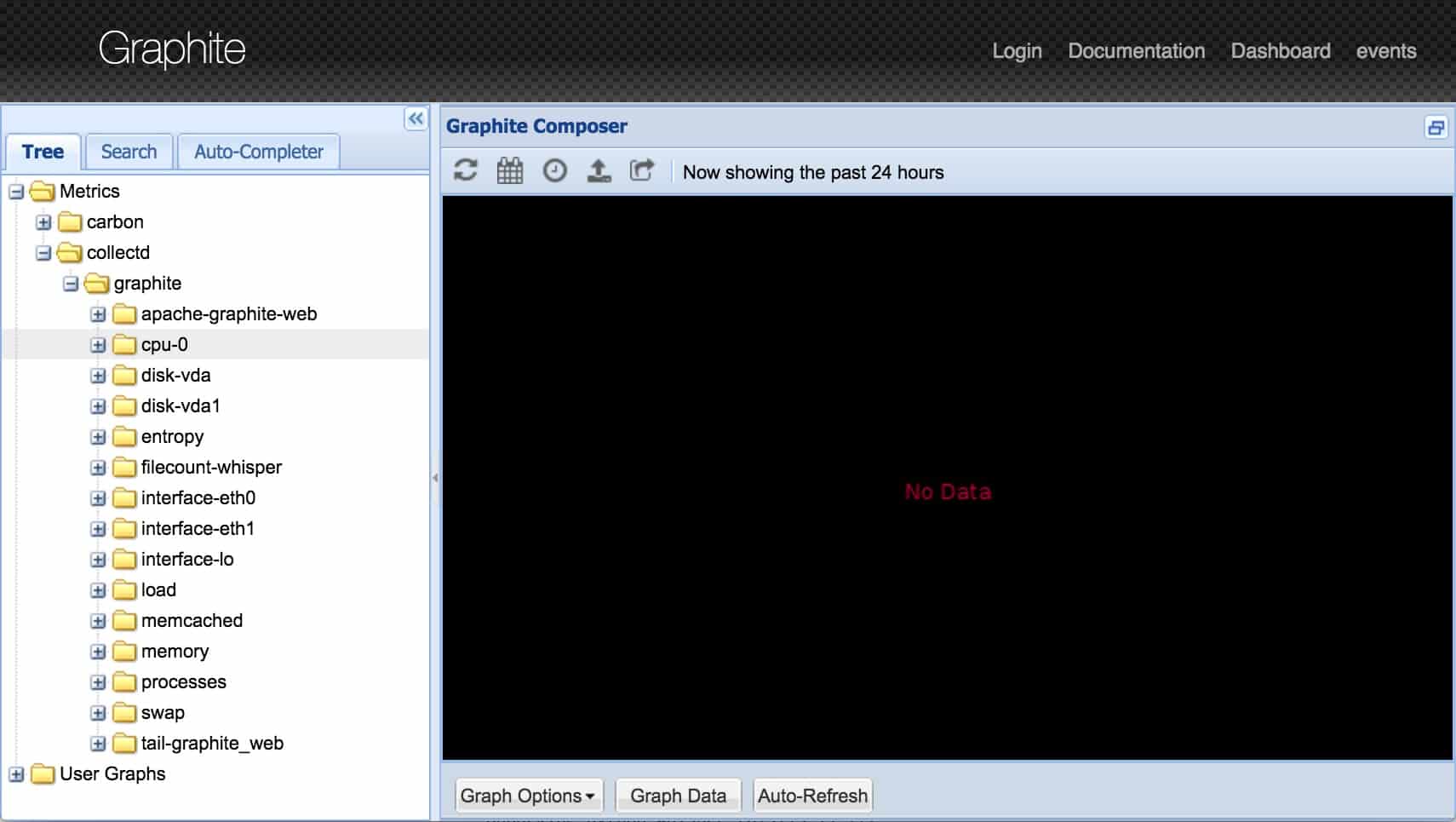Click the Graph Data button
This screenshot has width=1456, height=822.
click(x=678, y=796)
